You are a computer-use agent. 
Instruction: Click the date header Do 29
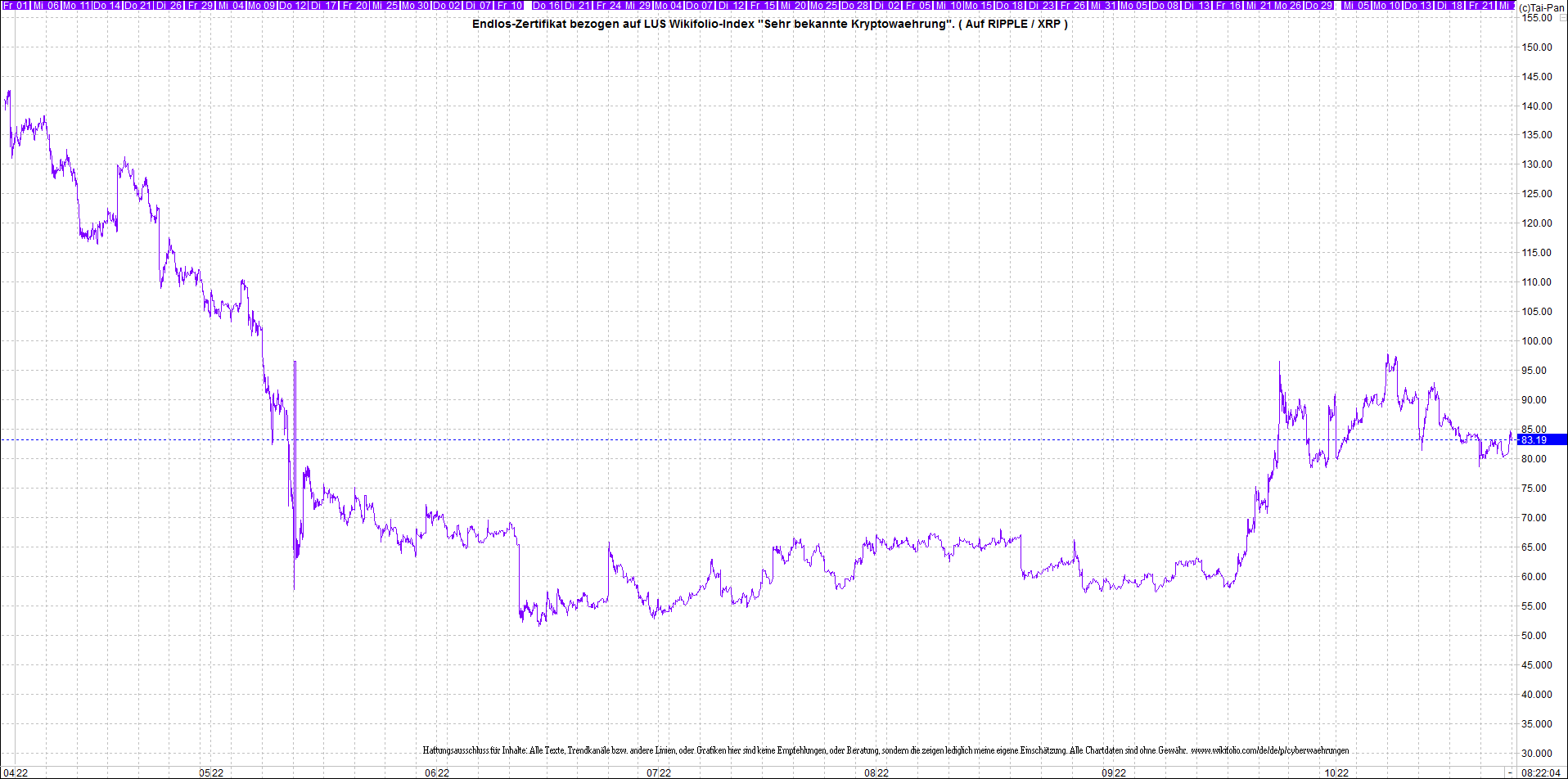[1319, 5]
